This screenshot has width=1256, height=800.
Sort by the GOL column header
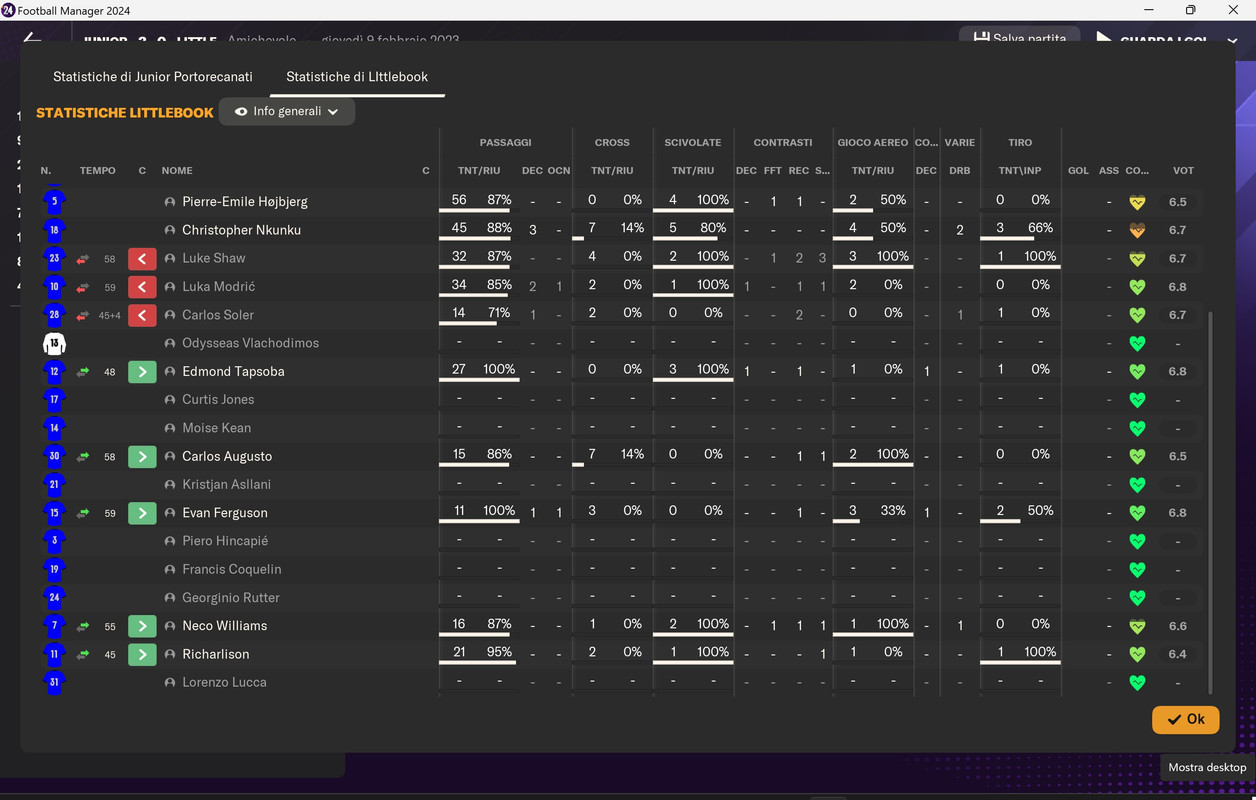tap(1078, 171)
